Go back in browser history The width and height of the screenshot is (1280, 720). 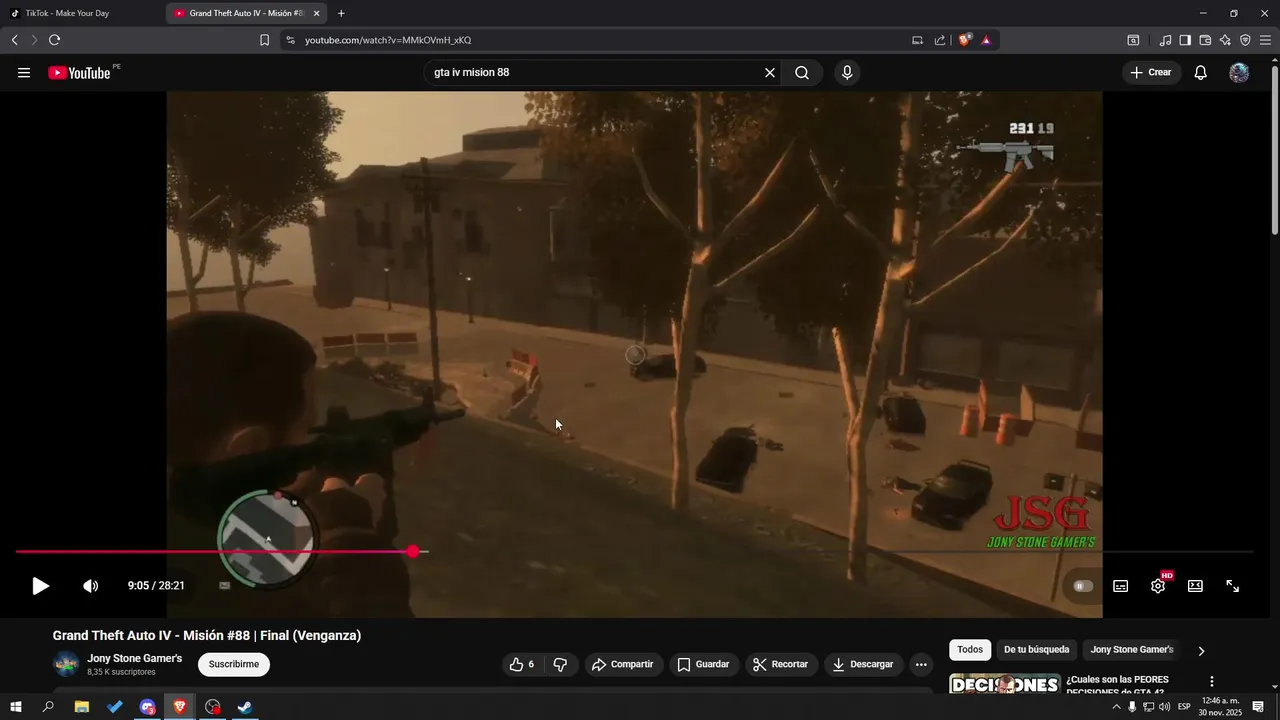coord(15,40)
